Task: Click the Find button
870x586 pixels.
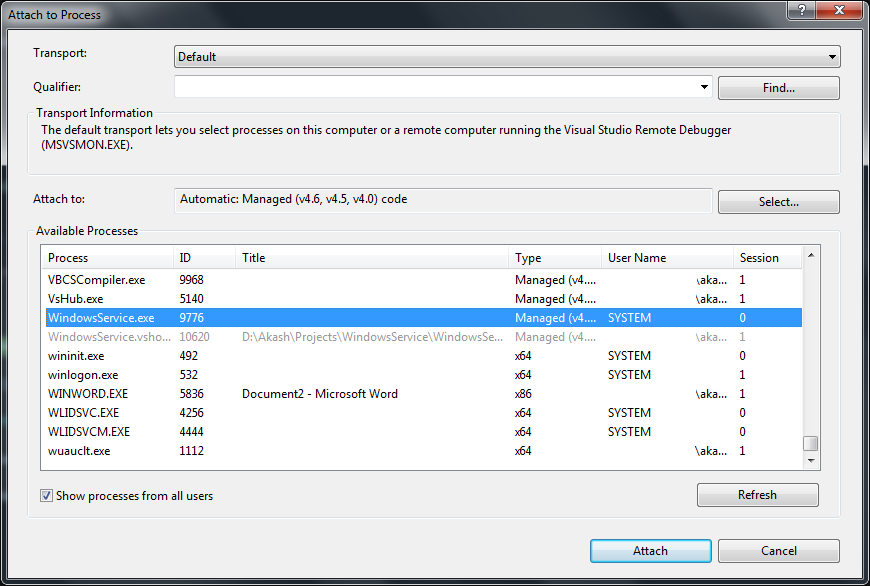Action: (778, 87)
